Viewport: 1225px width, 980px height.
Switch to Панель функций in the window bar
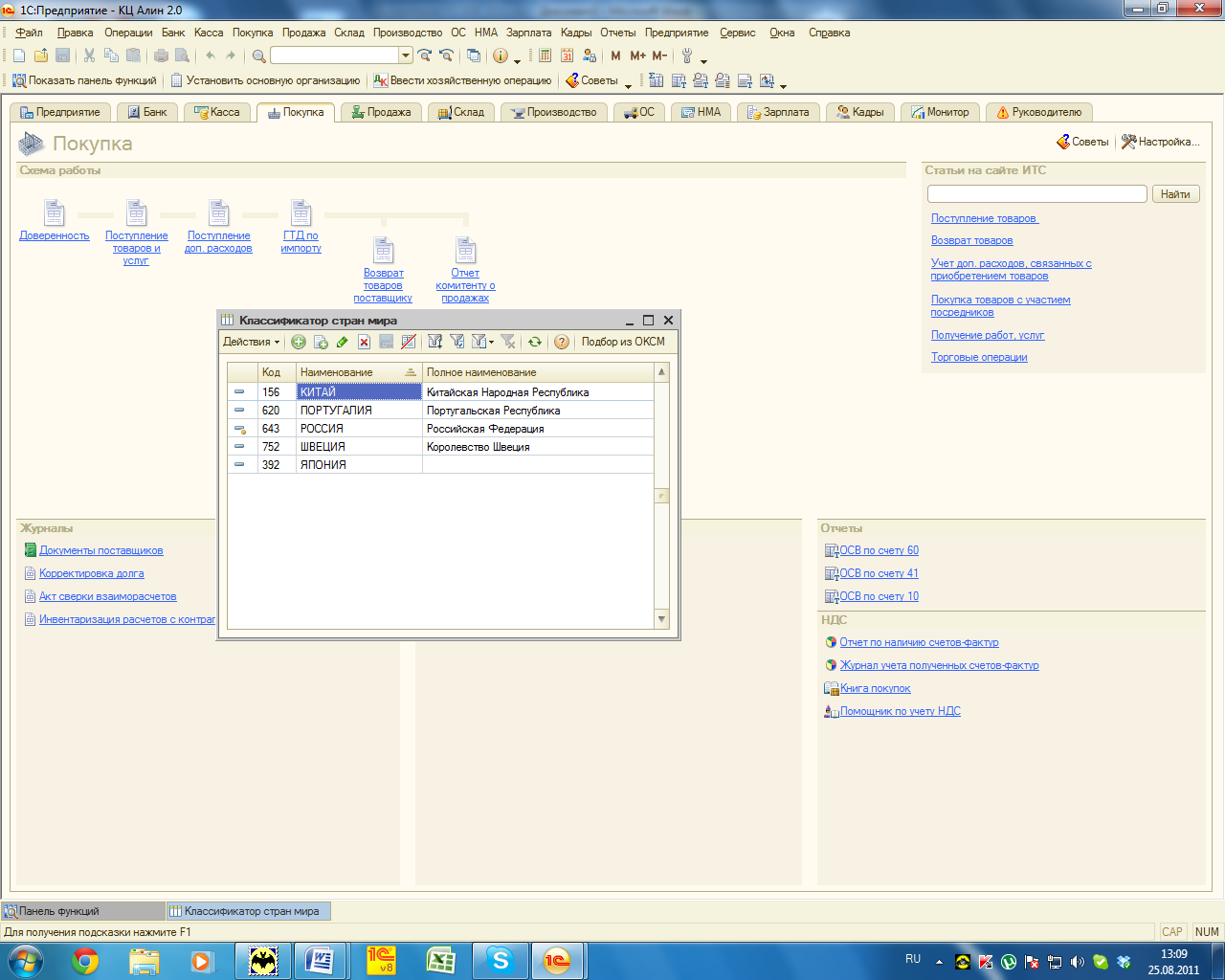[83, 911]
